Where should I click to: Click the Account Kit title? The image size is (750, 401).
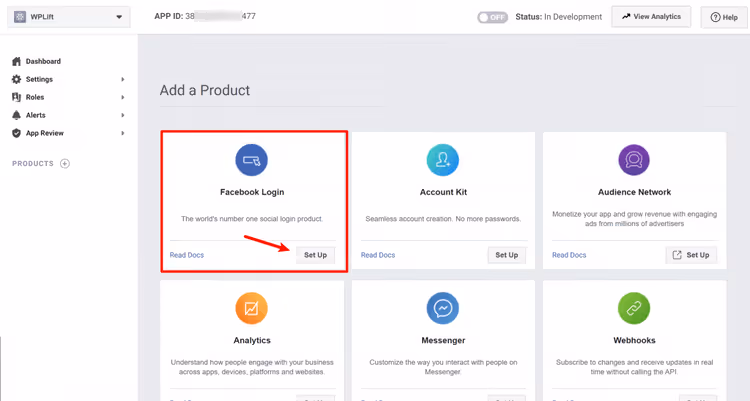pos(443,192)
